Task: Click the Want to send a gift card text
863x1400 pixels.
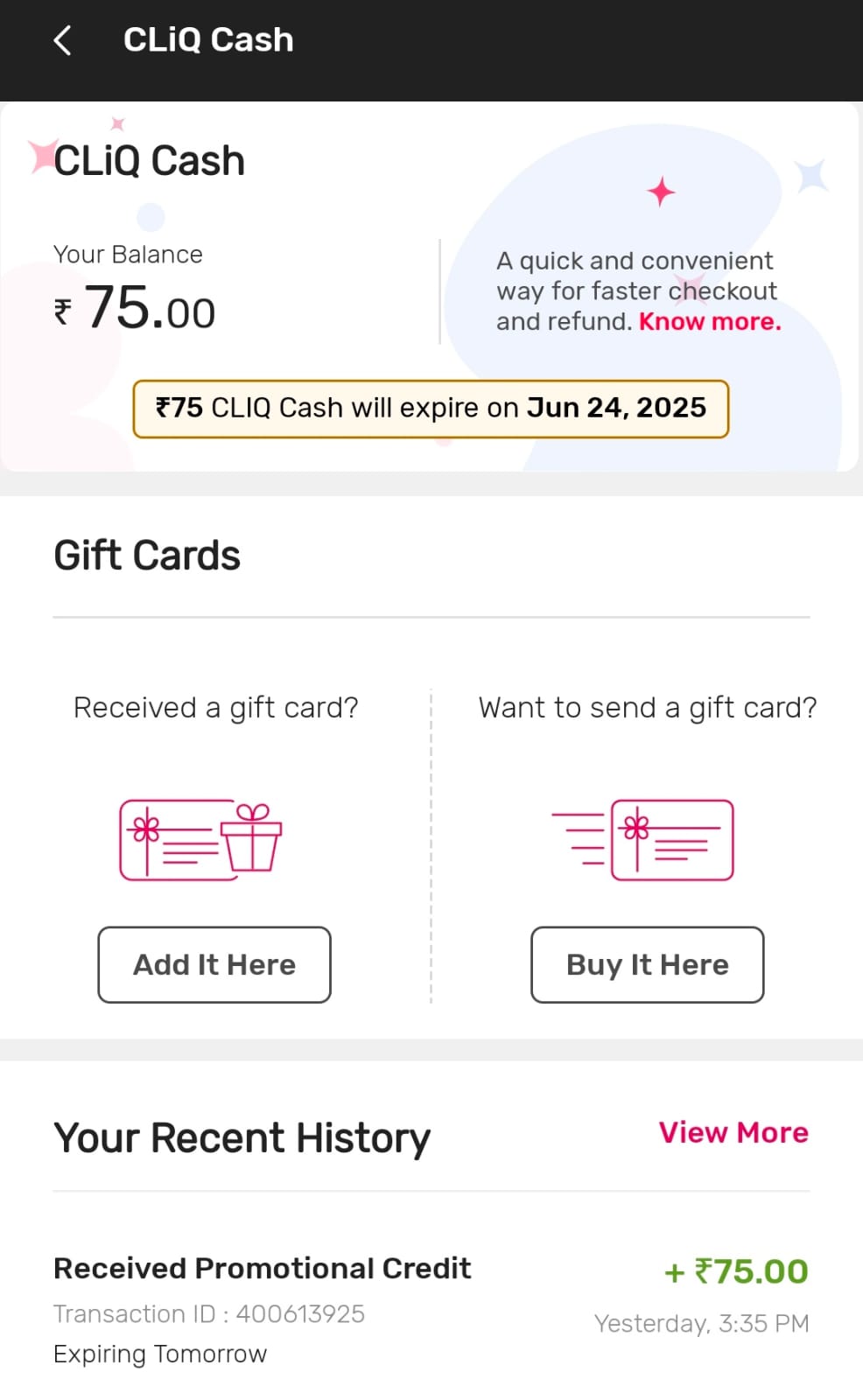Action: tap(647, 707)
